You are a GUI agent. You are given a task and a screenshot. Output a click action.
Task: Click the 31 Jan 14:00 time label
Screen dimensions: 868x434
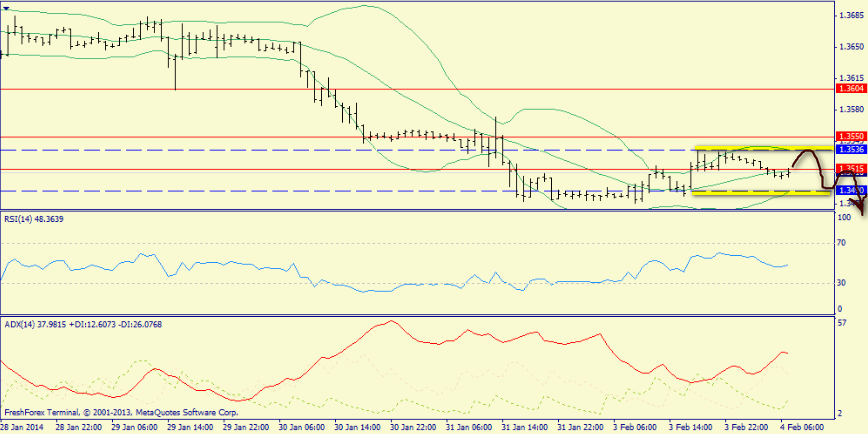point(524,428)
